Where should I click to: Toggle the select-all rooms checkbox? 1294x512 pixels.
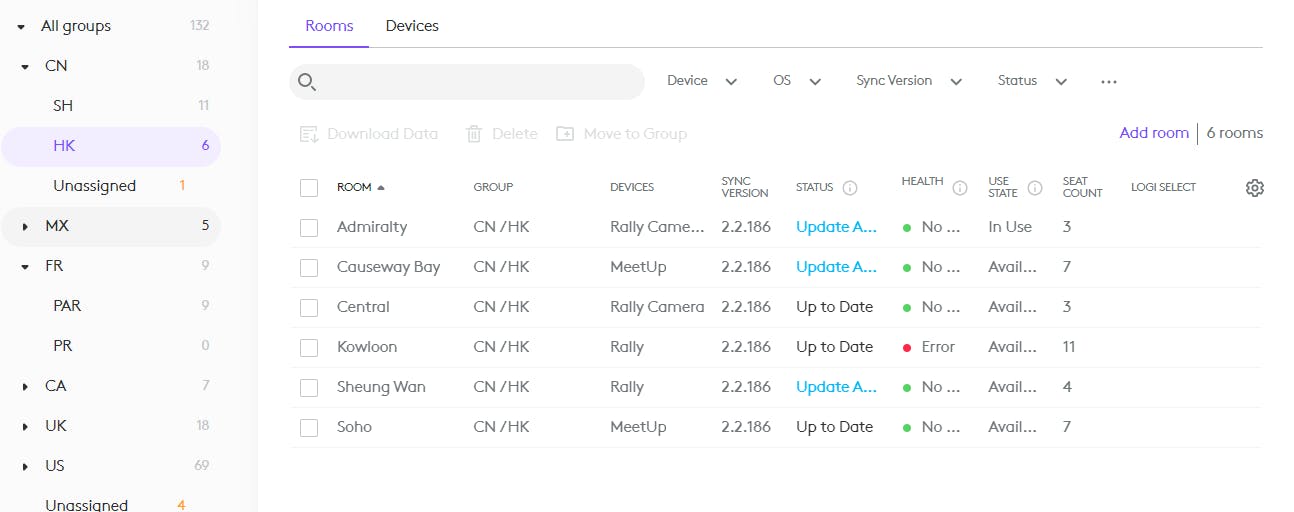pos(309,188)
